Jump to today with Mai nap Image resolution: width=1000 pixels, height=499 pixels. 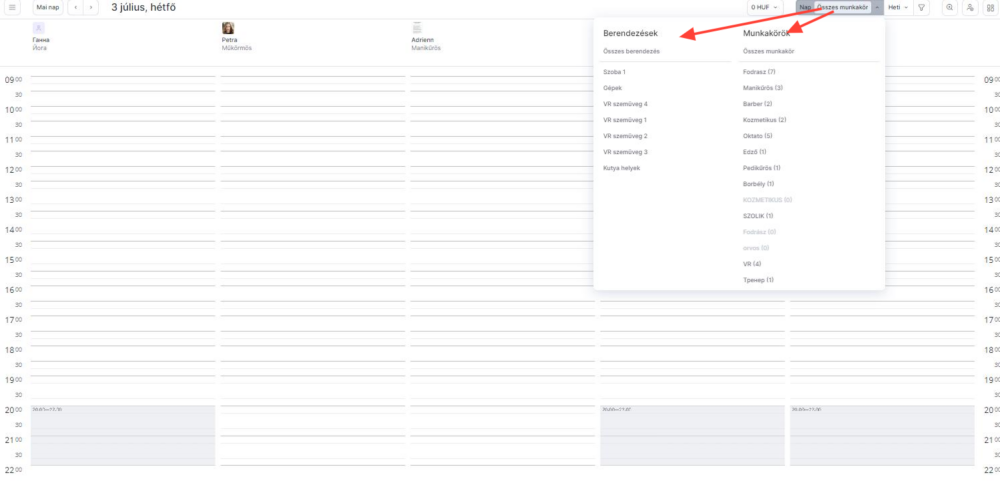[48, 8]
